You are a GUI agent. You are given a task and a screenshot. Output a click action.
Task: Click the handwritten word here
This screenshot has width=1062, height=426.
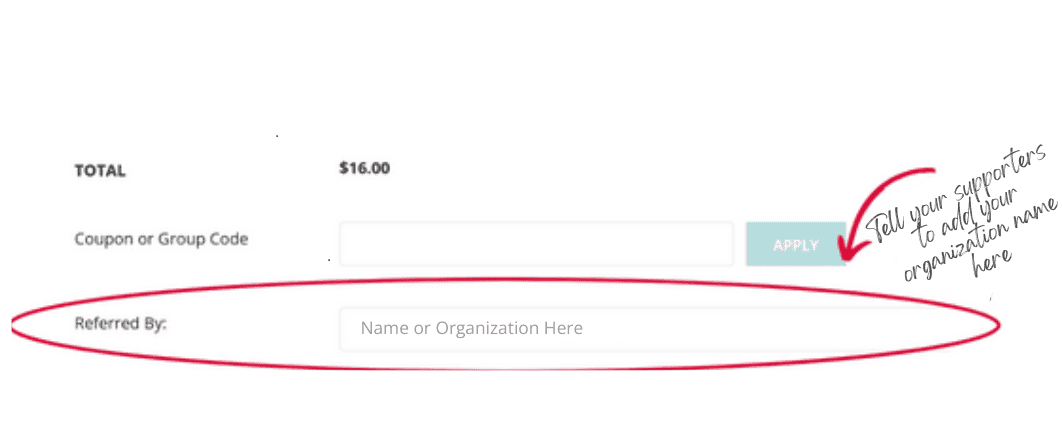[994, 264]
